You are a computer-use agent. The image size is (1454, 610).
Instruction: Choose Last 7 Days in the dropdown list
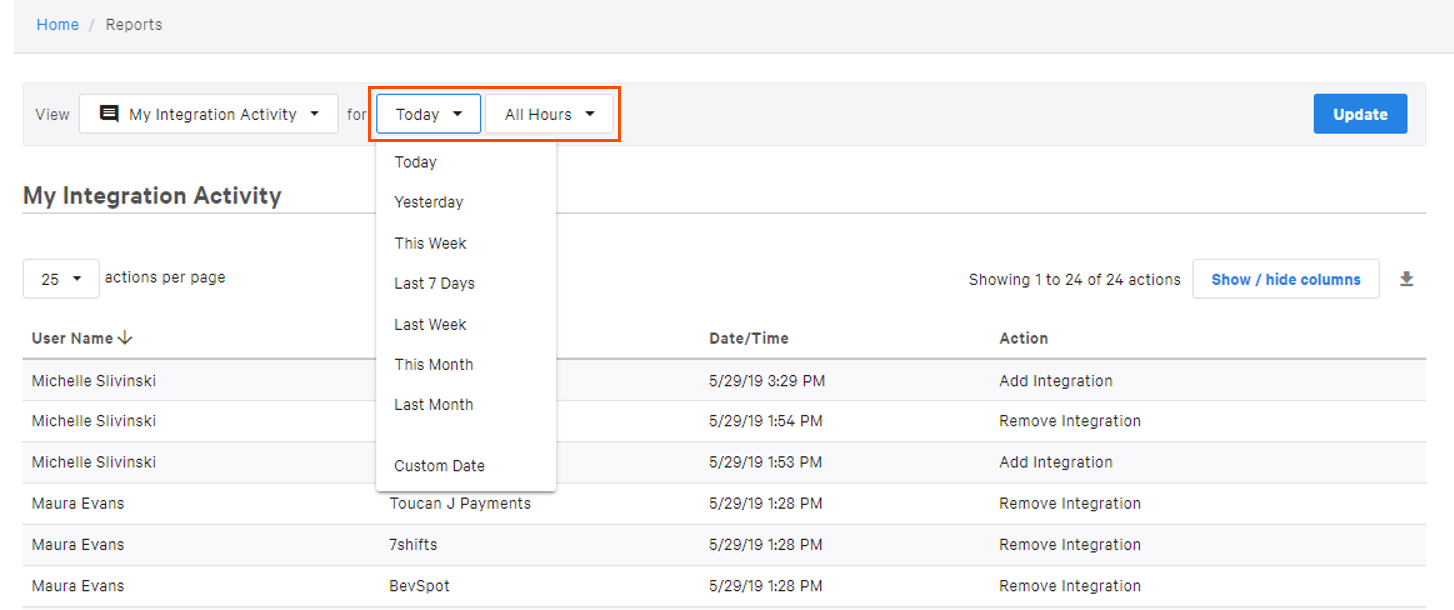pos(433,283)
